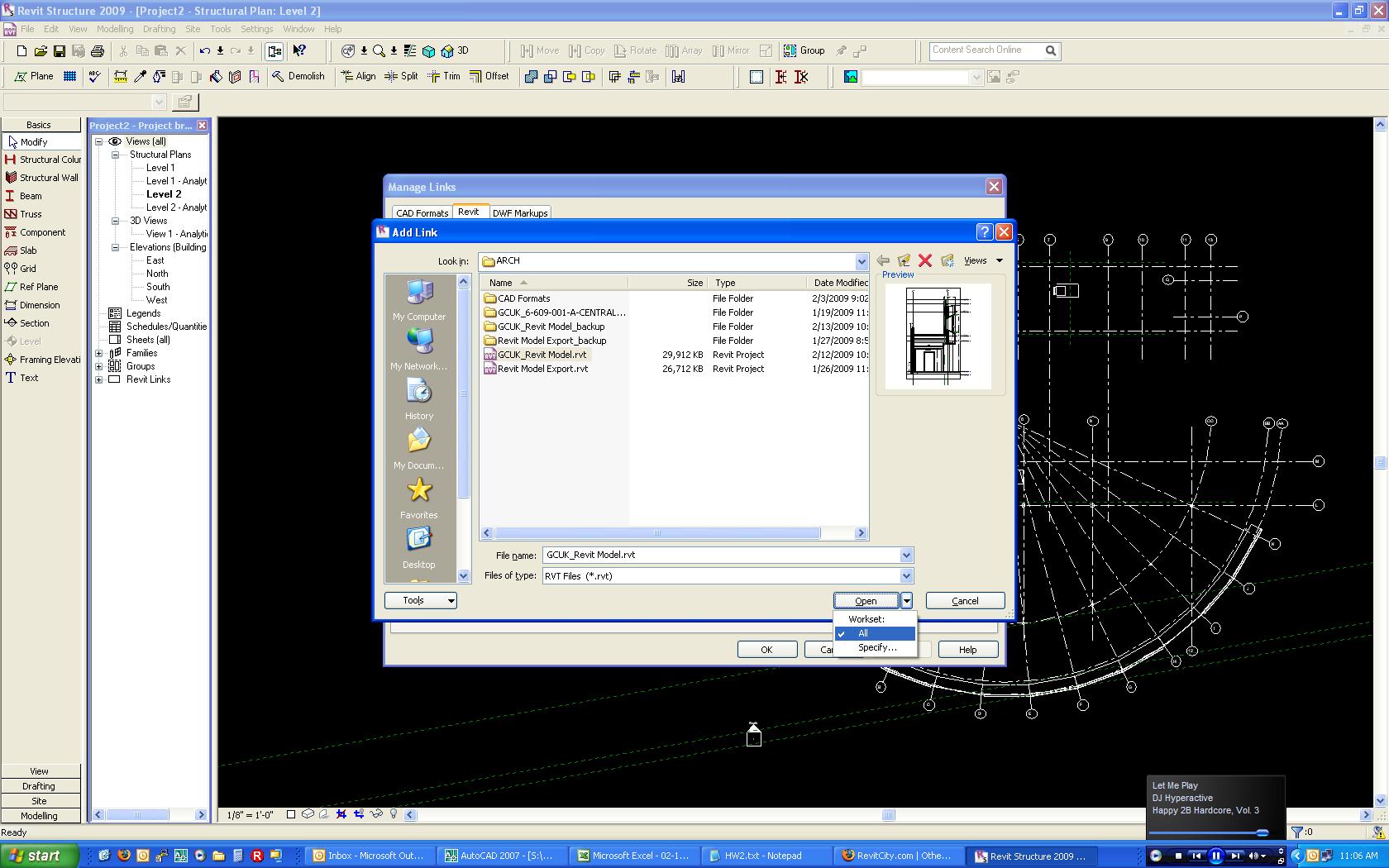Click the Delete icon in Add Link dialog
This screenshot has width=1389, height=868.
pos(925,261)
